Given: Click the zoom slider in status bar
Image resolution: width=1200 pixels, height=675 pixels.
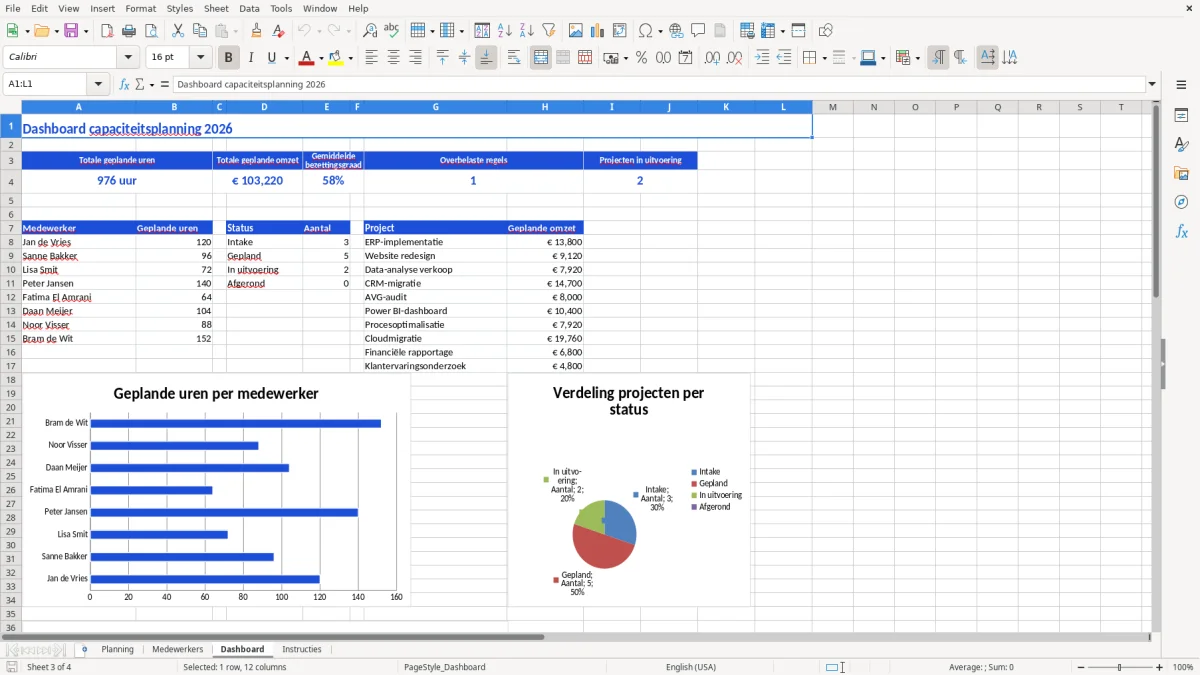Looking at the screenshot, I should tap(1119, 667).
